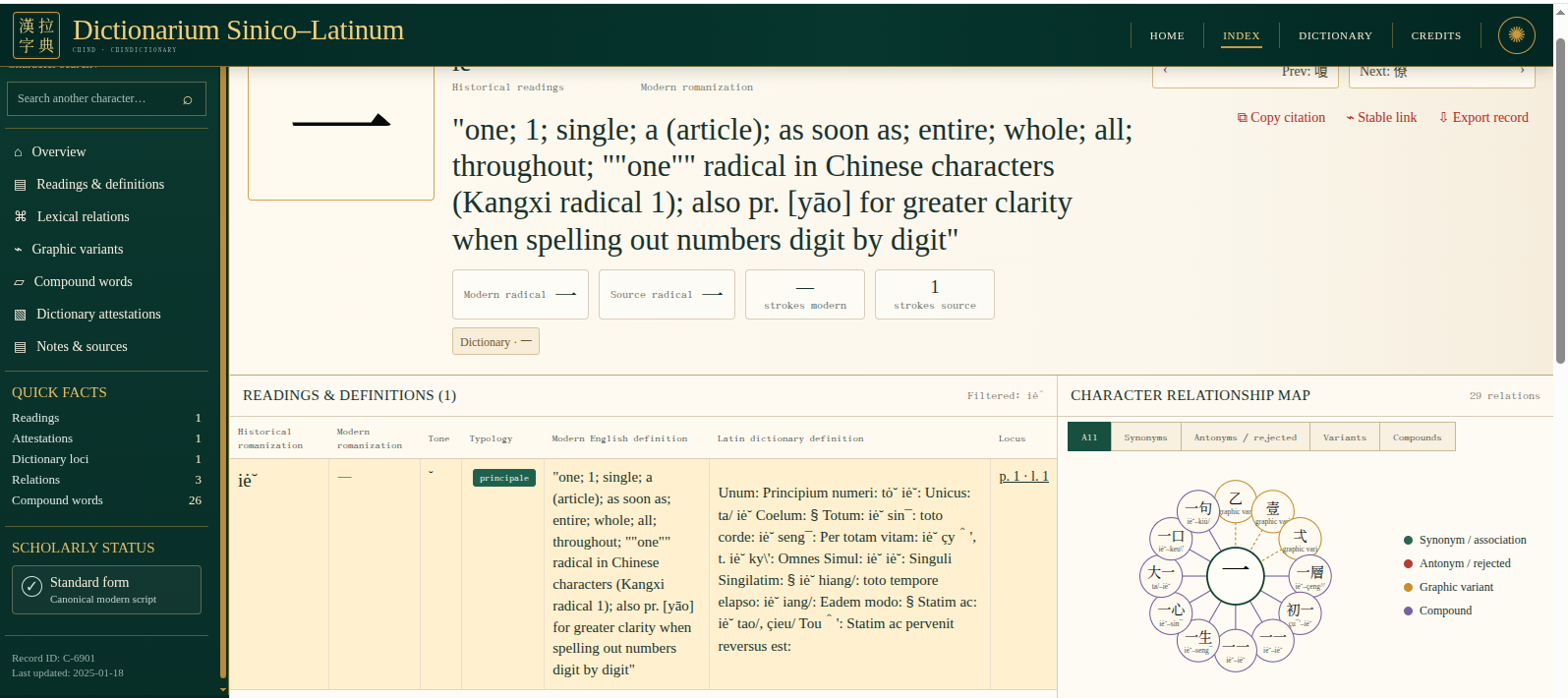The width and height of the screenshot is (1568, 698).
Task: Click the magnifier search icon
Action: 188,99
